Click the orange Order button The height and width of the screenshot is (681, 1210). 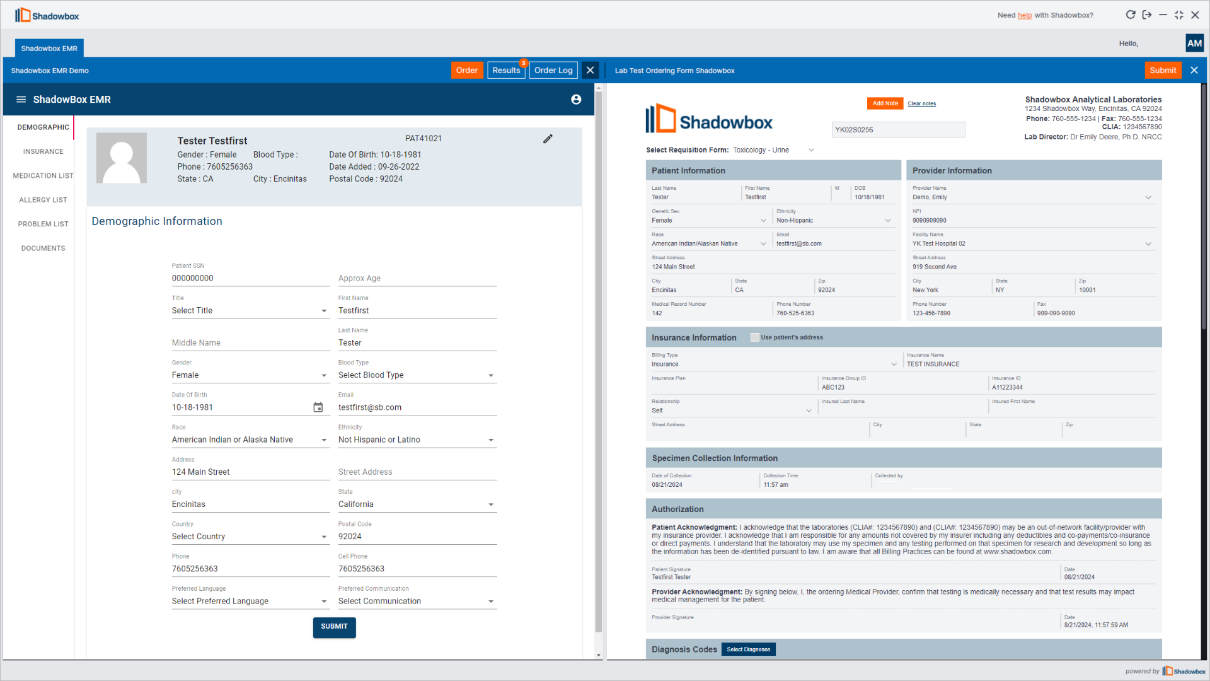pos(467,70)
